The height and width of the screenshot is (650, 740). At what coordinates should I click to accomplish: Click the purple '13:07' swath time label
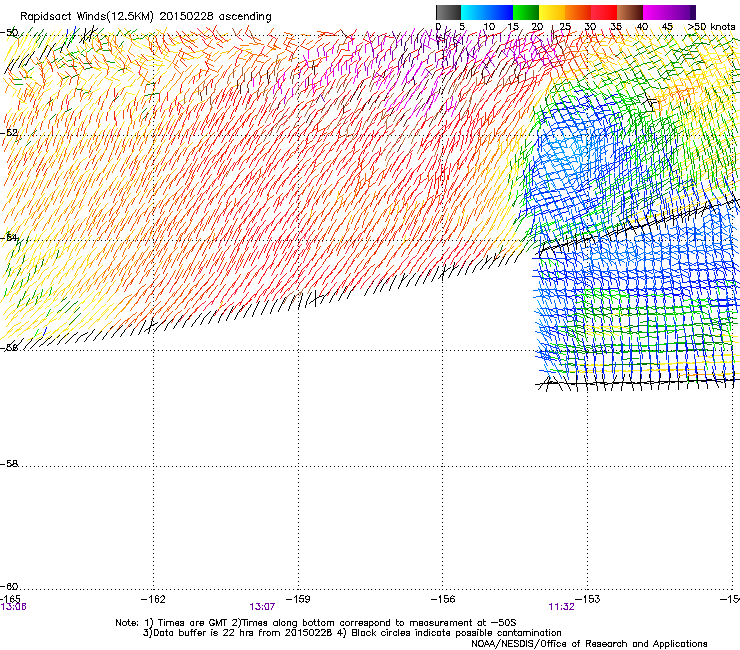point(262,607)
